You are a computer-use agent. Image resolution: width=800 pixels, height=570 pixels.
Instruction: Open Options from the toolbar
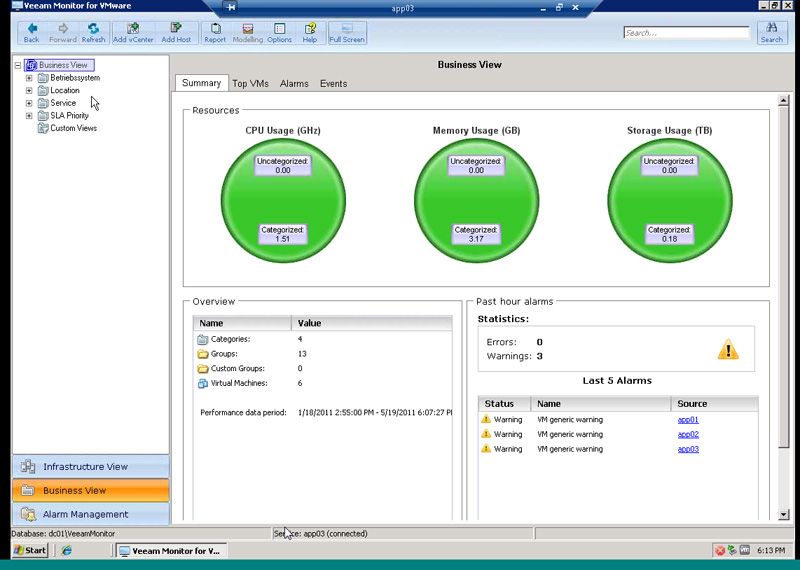coord(279,33)
